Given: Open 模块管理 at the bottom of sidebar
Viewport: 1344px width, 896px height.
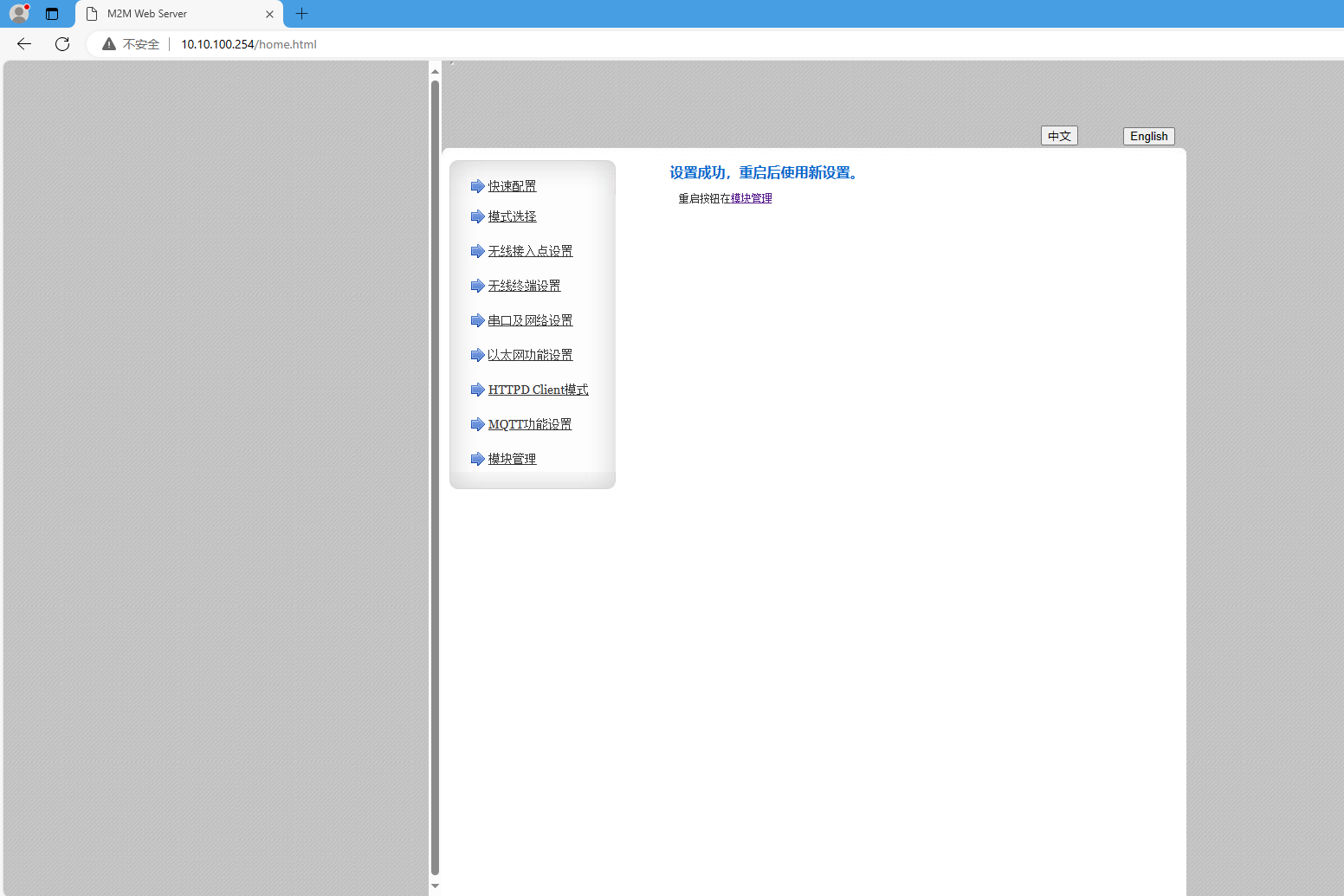Looking at the screenshot, I should (x=512, y=459).
